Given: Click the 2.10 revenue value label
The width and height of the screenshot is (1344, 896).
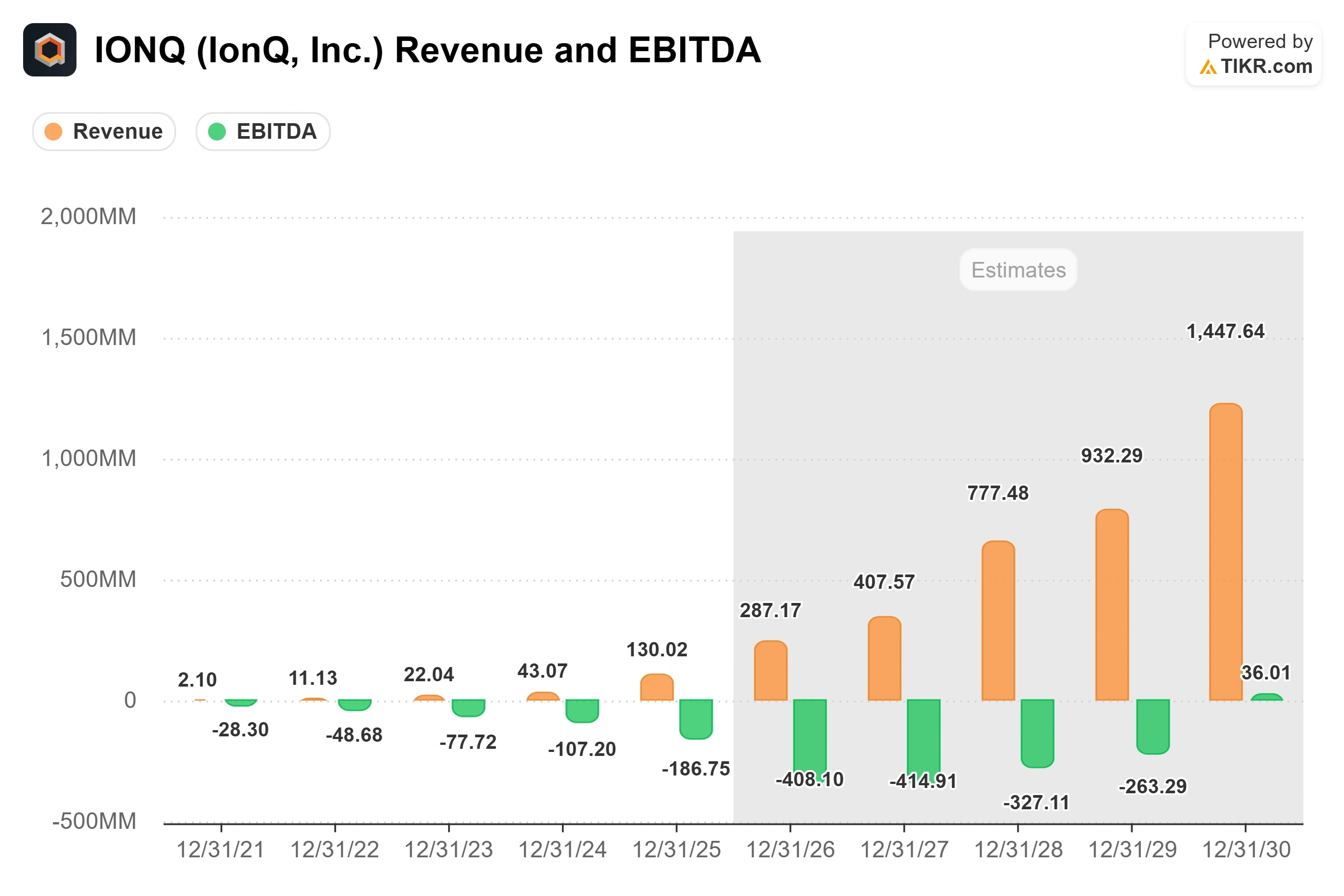Looking at the screenshot, I should [x=198, y=680].
